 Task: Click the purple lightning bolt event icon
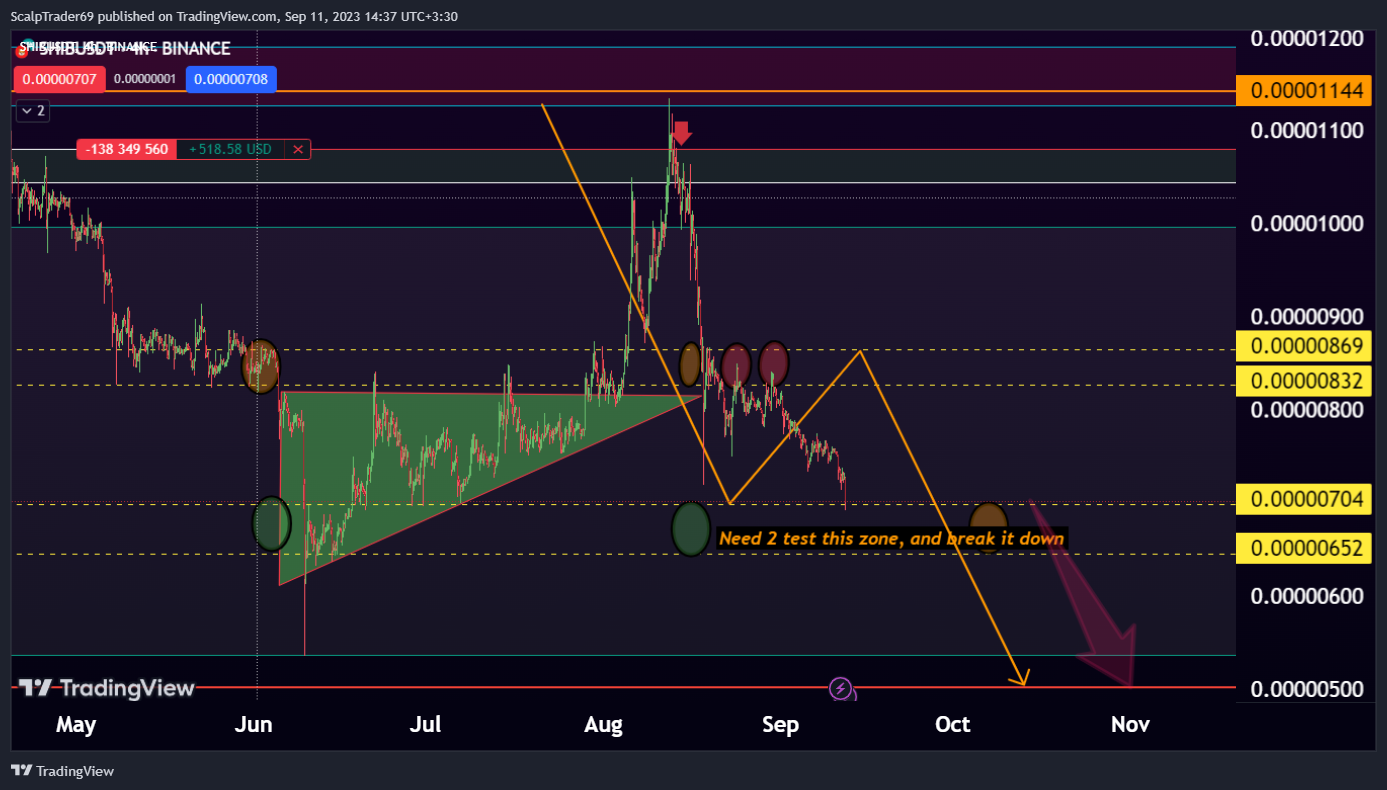(841, 688)
